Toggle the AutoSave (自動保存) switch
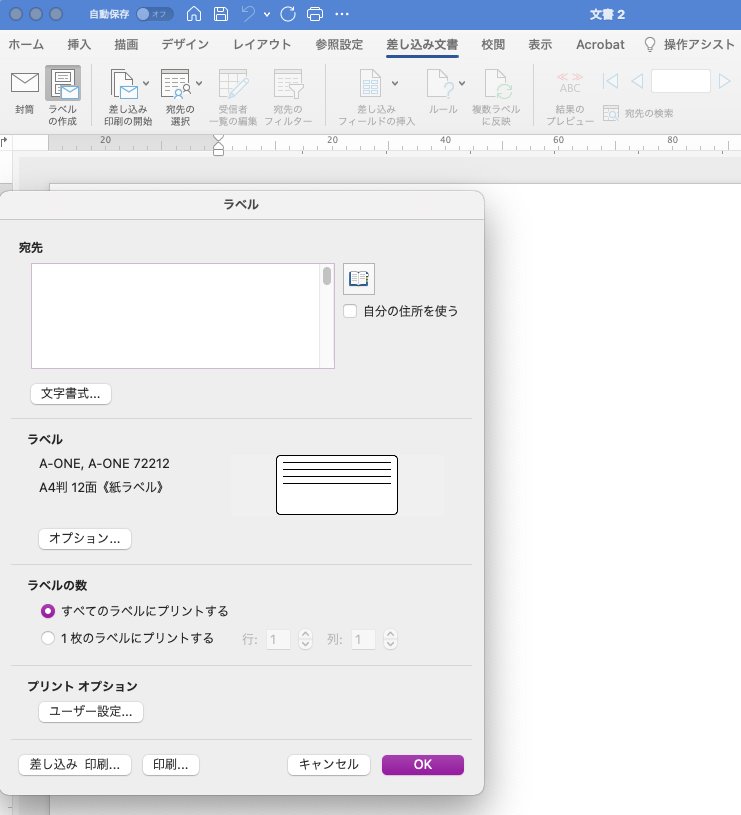Screen dimensions: 741x815 pyautogui.click(x=154, y=14)
